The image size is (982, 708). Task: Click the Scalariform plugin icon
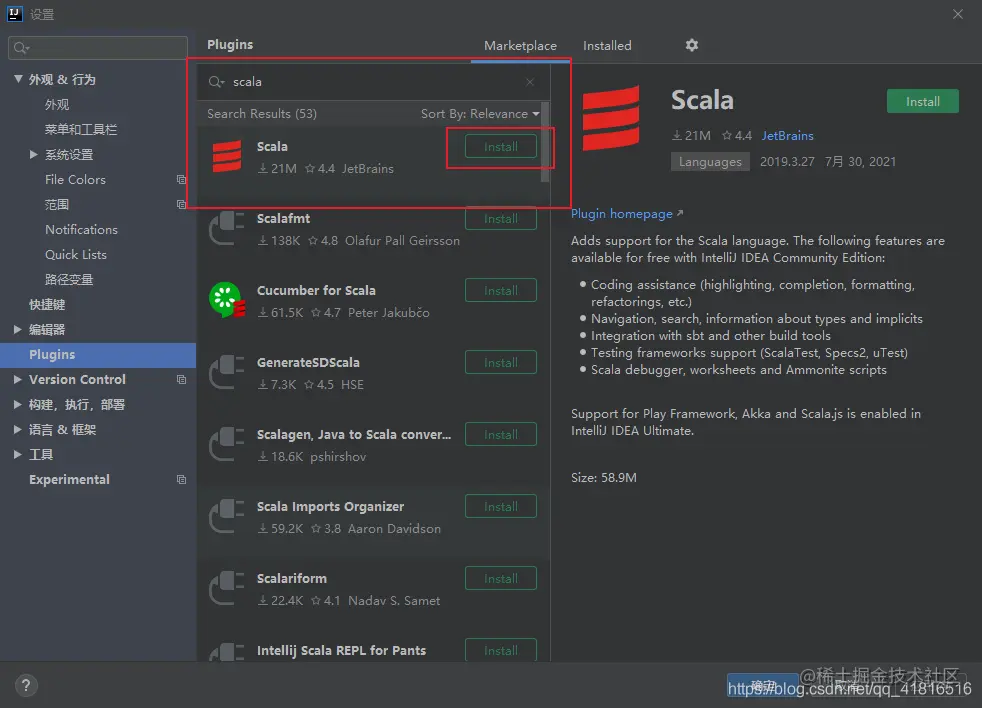227,589
